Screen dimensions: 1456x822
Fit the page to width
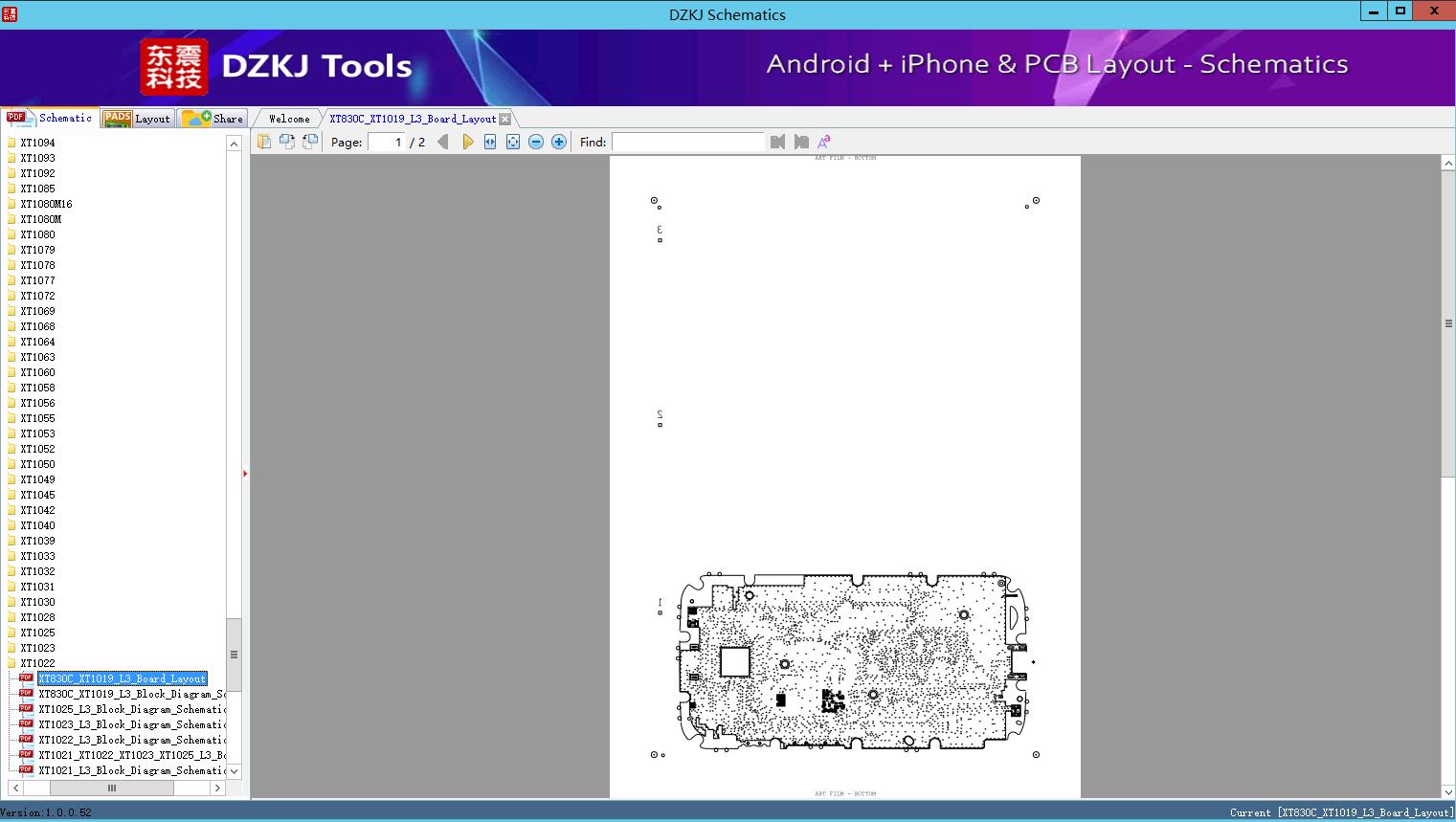(x=490, y=142)
